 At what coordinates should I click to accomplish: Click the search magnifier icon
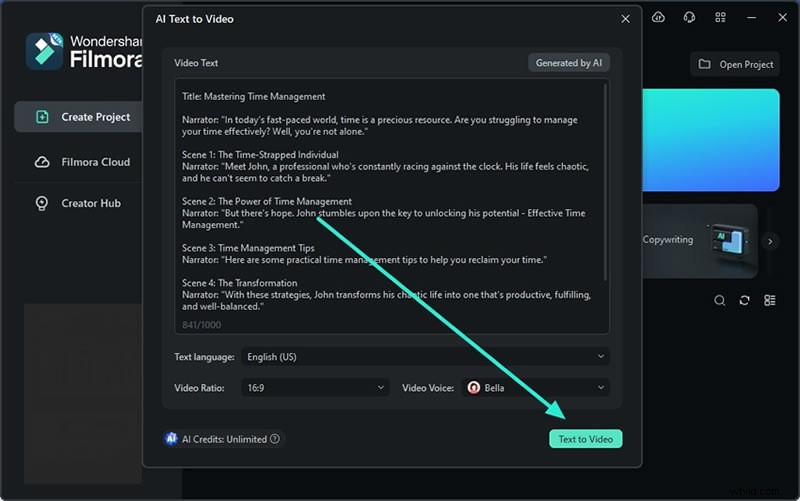coord(719,300)
